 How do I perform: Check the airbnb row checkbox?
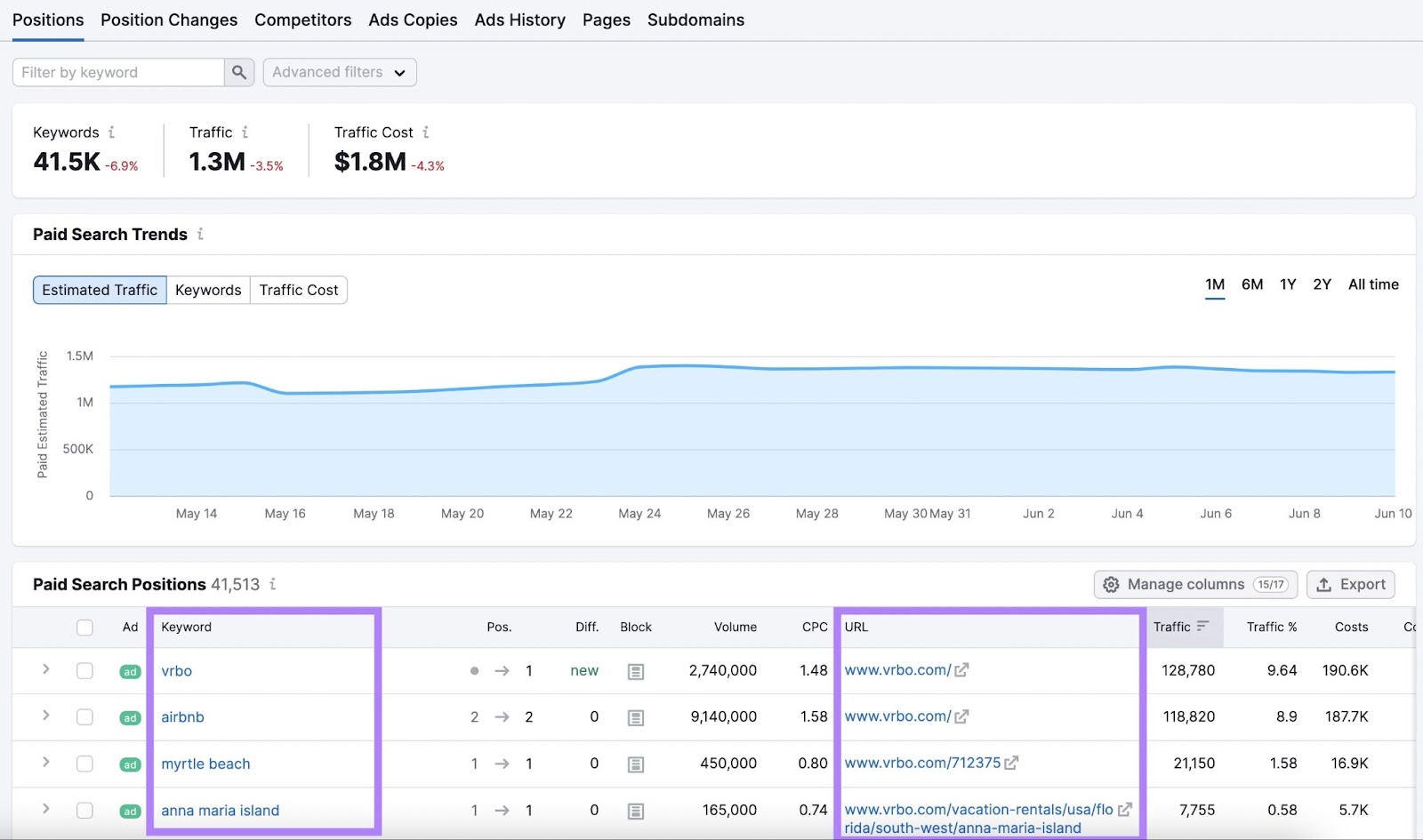click(84, 717)
